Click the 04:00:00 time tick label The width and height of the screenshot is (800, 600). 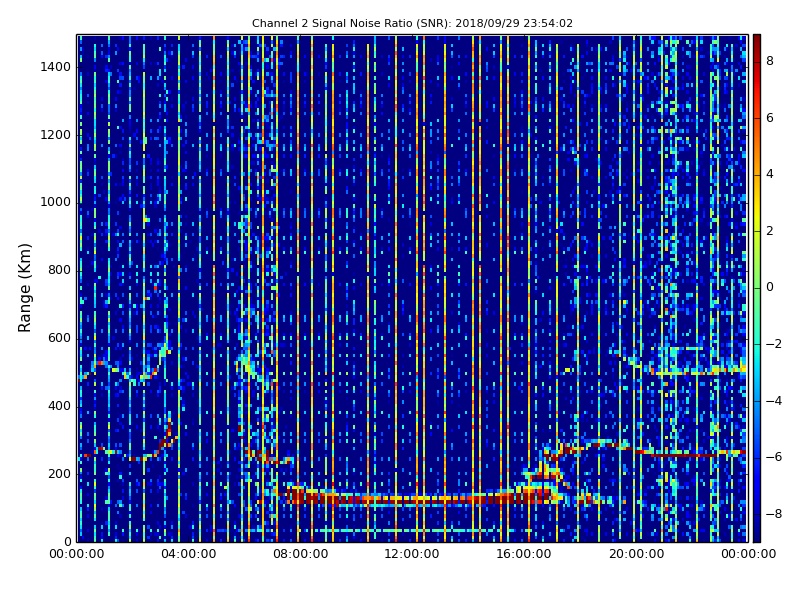click(x=188, y=554)
